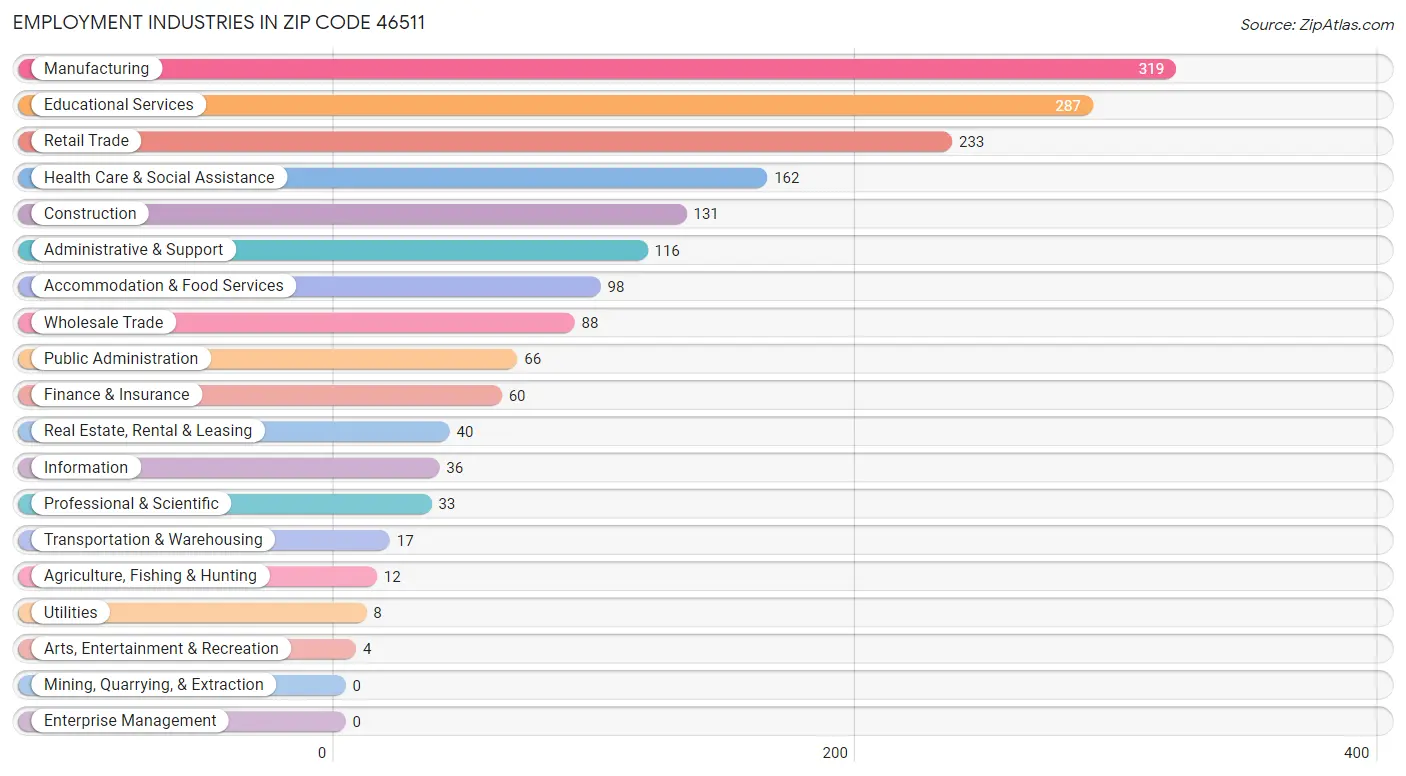Viewport: 1406px width, 776px height.
Task: Click the value 88 beside Wholesale Trade
Action: pos(590,323)
